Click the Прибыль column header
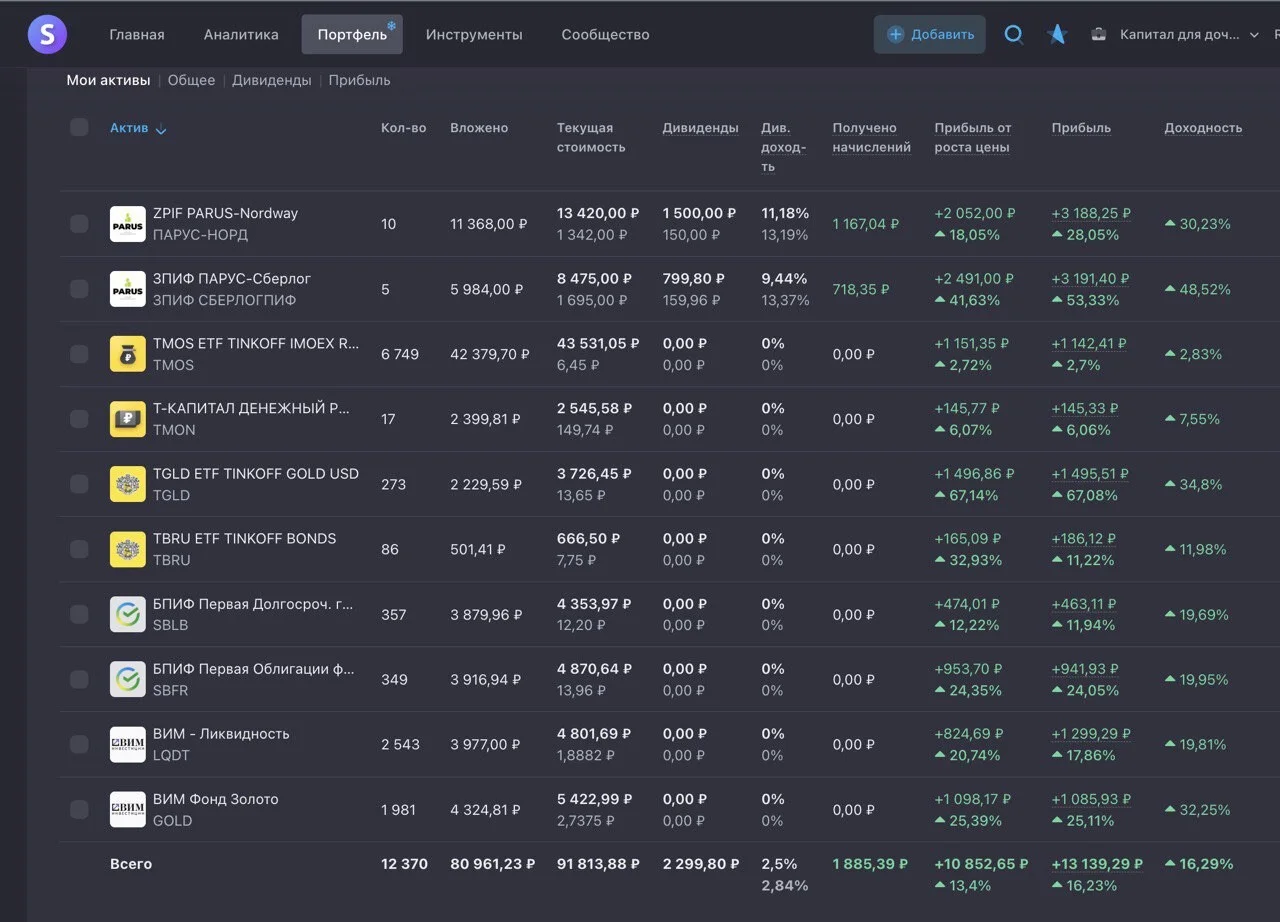 [x=1081, y=128]
